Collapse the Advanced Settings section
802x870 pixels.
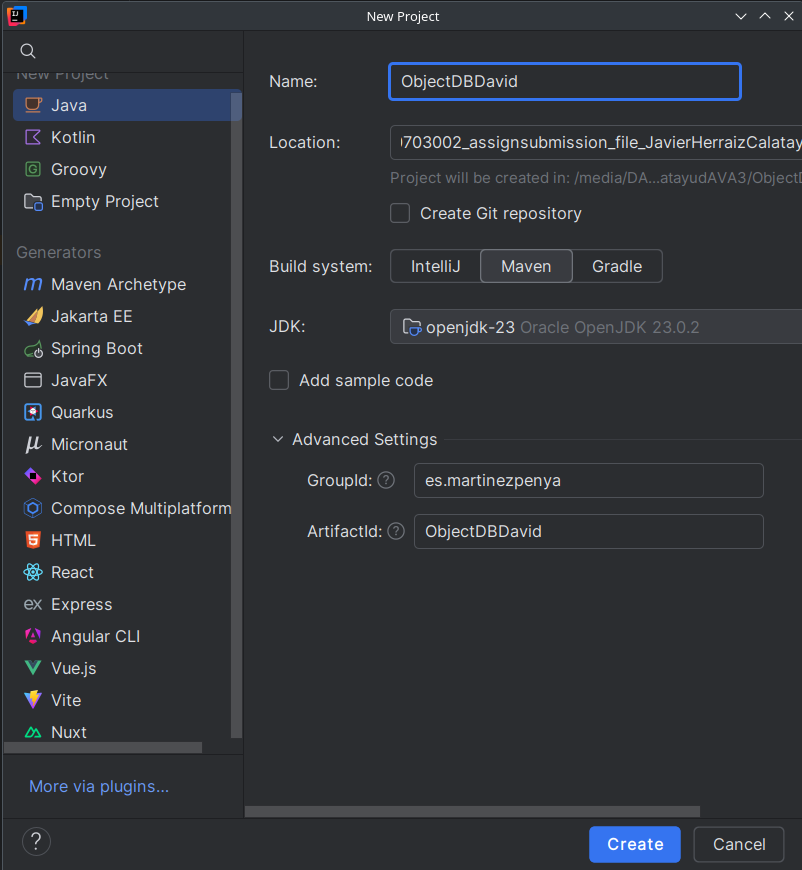(277, 439)
